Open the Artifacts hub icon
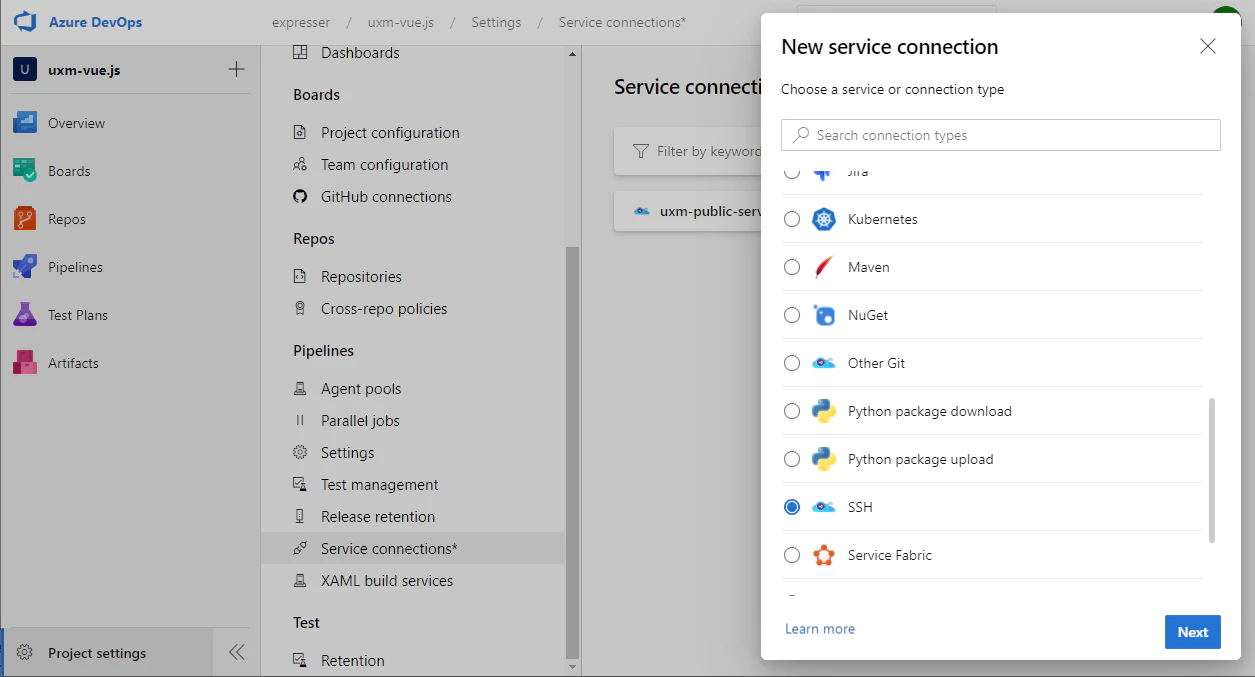Screen dimensions: 1255x677 (25, 363)
